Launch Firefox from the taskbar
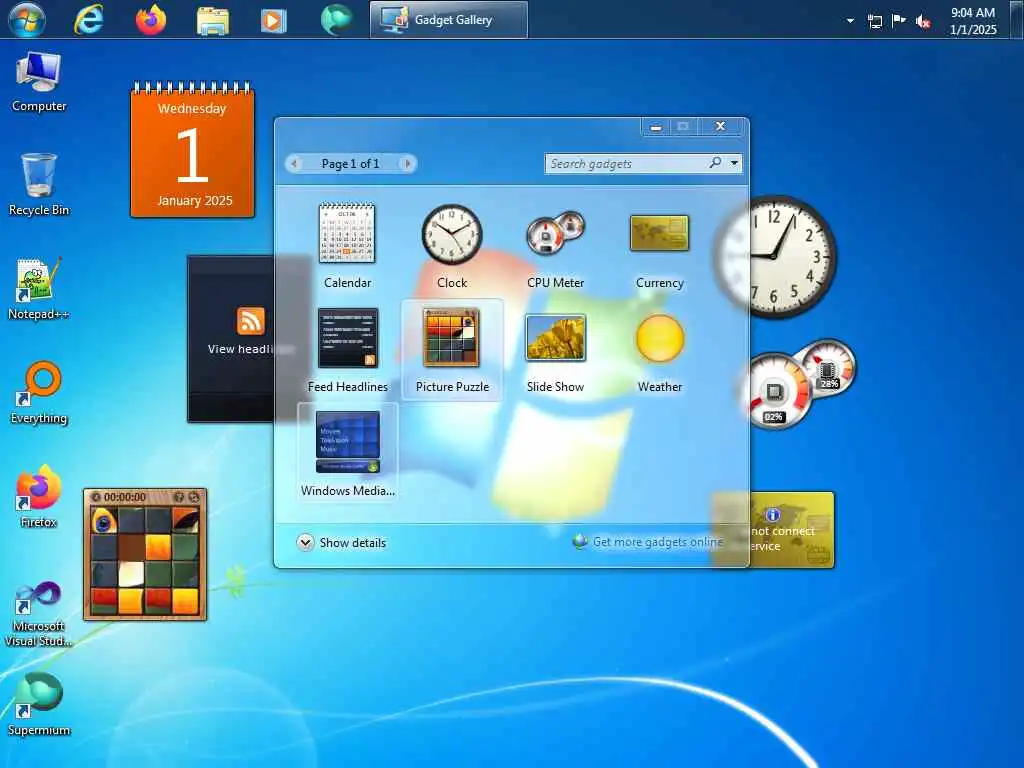1024x768 pixels. coord(151,19)
